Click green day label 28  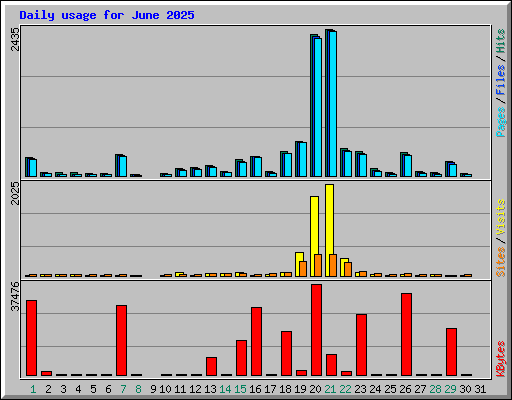tap(435, 389)
